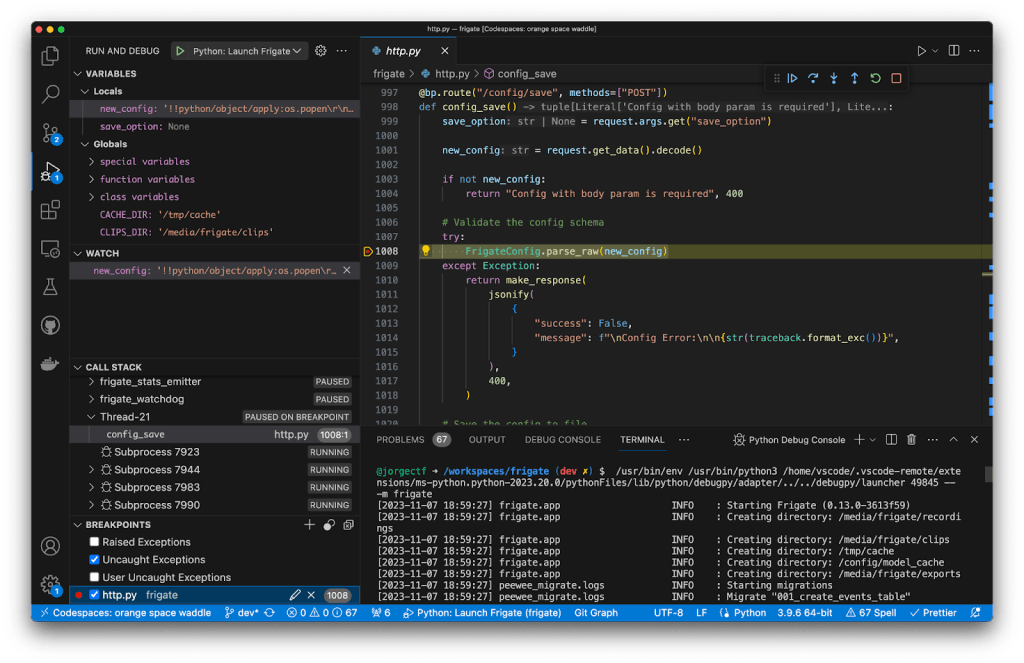Open launch.json with debug gear icon

point(321,50)
